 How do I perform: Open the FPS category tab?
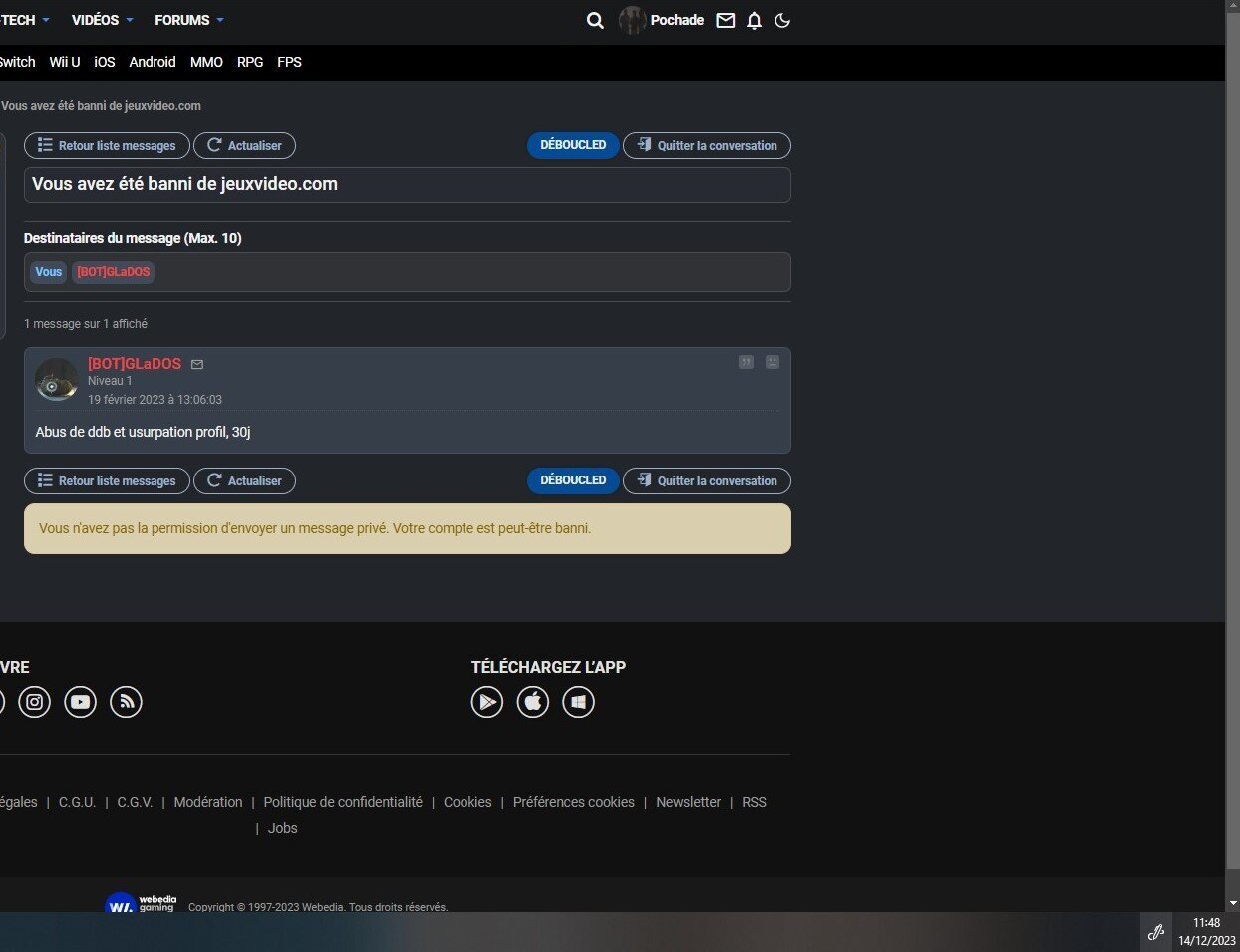[289, 62]
